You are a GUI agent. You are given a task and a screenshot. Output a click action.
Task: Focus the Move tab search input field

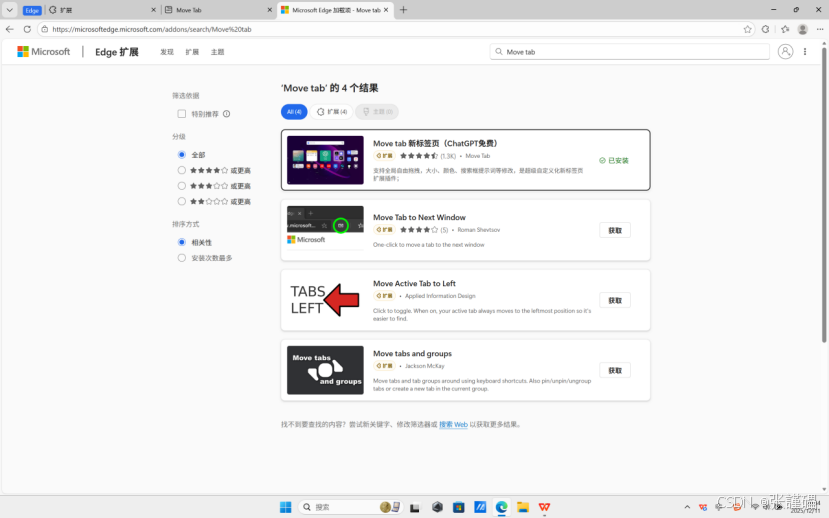coord(629,51)
